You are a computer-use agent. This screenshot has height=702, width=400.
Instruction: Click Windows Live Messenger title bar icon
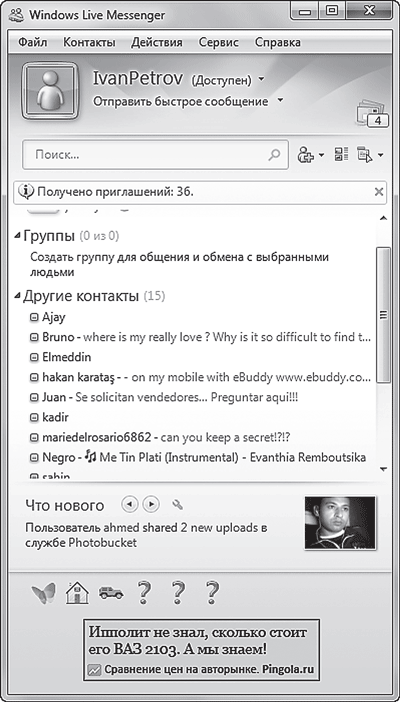point(18,14)
